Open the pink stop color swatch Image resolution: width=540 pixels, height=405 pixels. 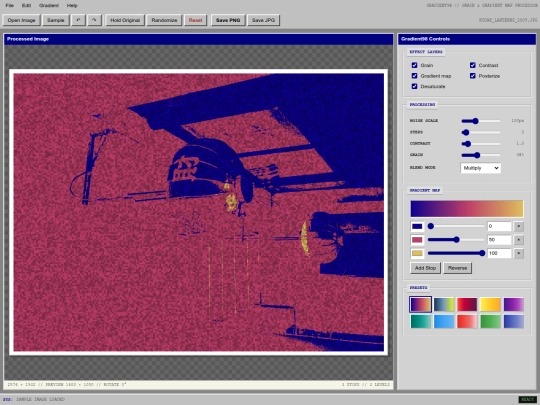click(417, 240)
